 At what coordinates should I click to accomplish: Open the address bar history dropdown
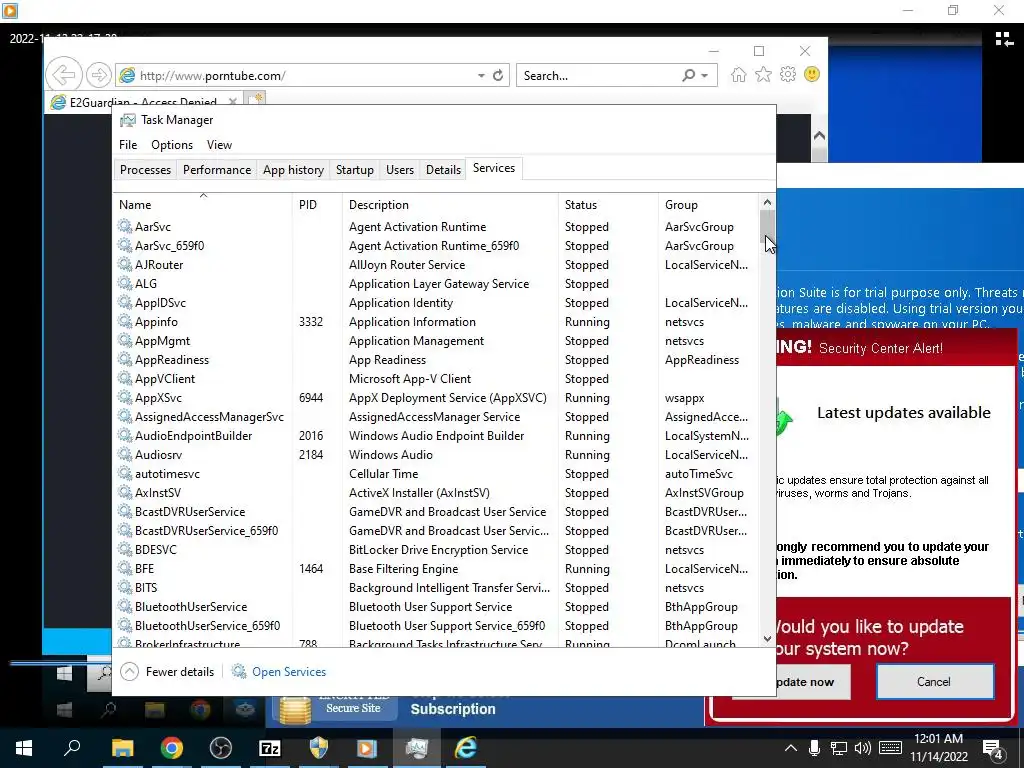481,75
